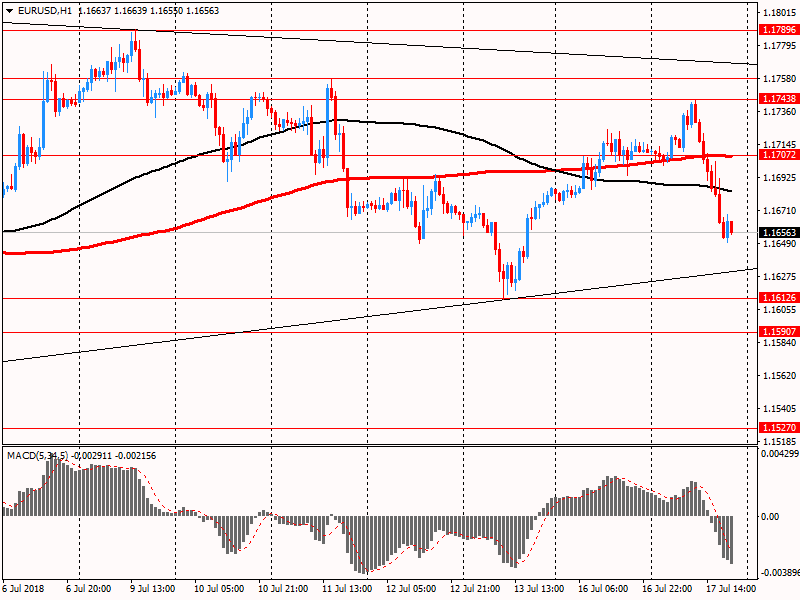Select the 1.17896 red price level label
Image resolution: width=800 pixels, height=600 pixels.
779,30
